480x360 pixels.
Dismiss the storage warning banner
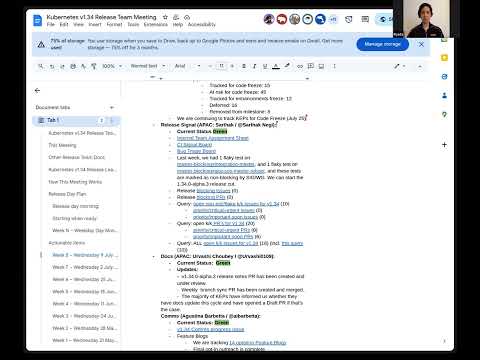point(421,44)
